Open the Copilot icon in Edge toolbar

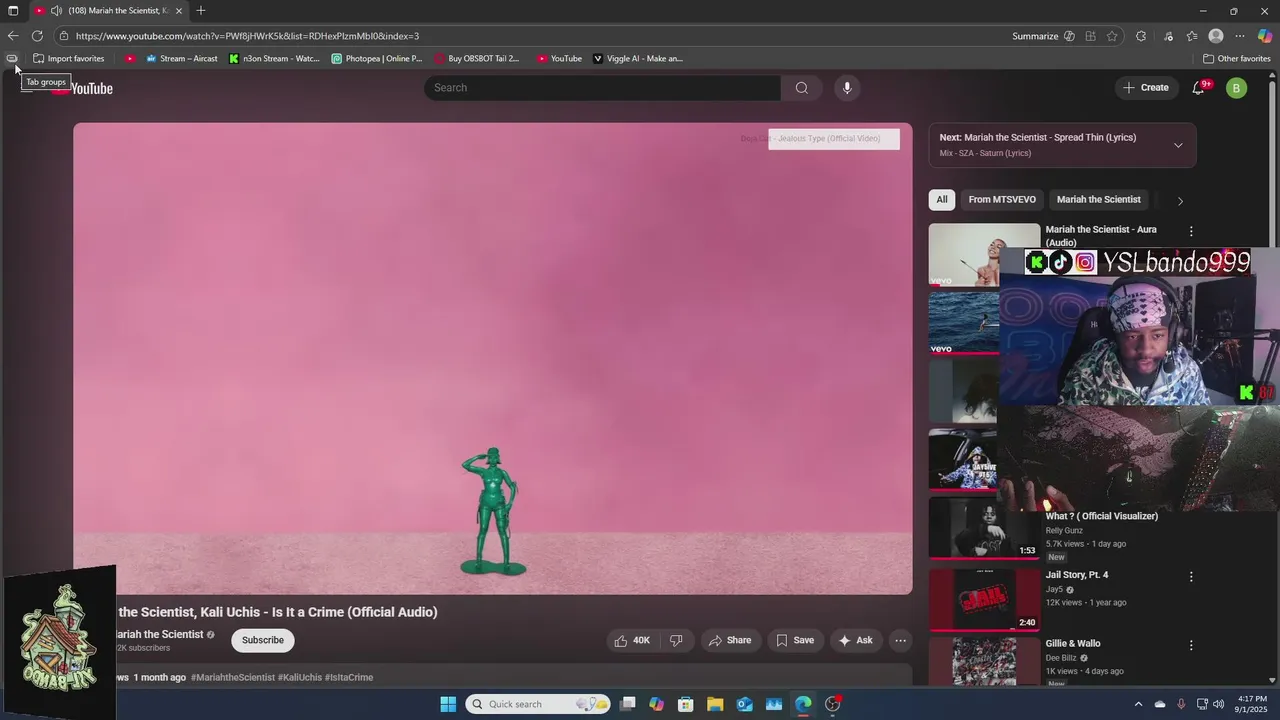(x=1265, y=36)
